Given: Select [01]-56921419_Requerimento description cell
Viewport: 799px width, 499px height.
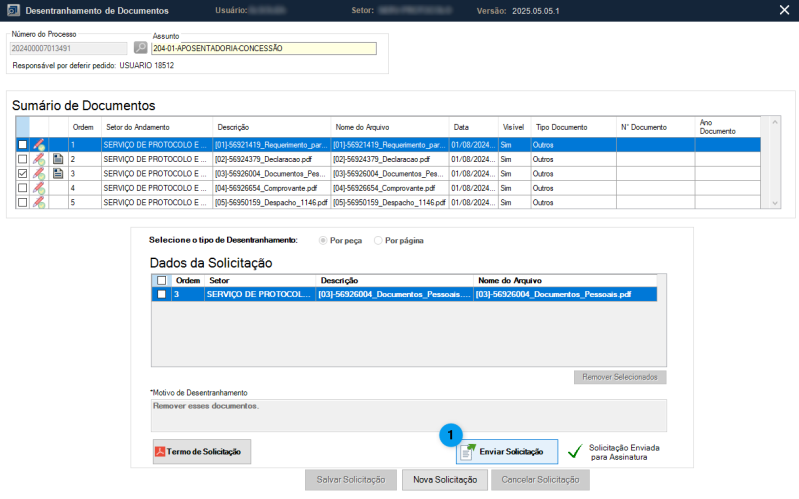Looking at the screenshot, I should 271,145.
